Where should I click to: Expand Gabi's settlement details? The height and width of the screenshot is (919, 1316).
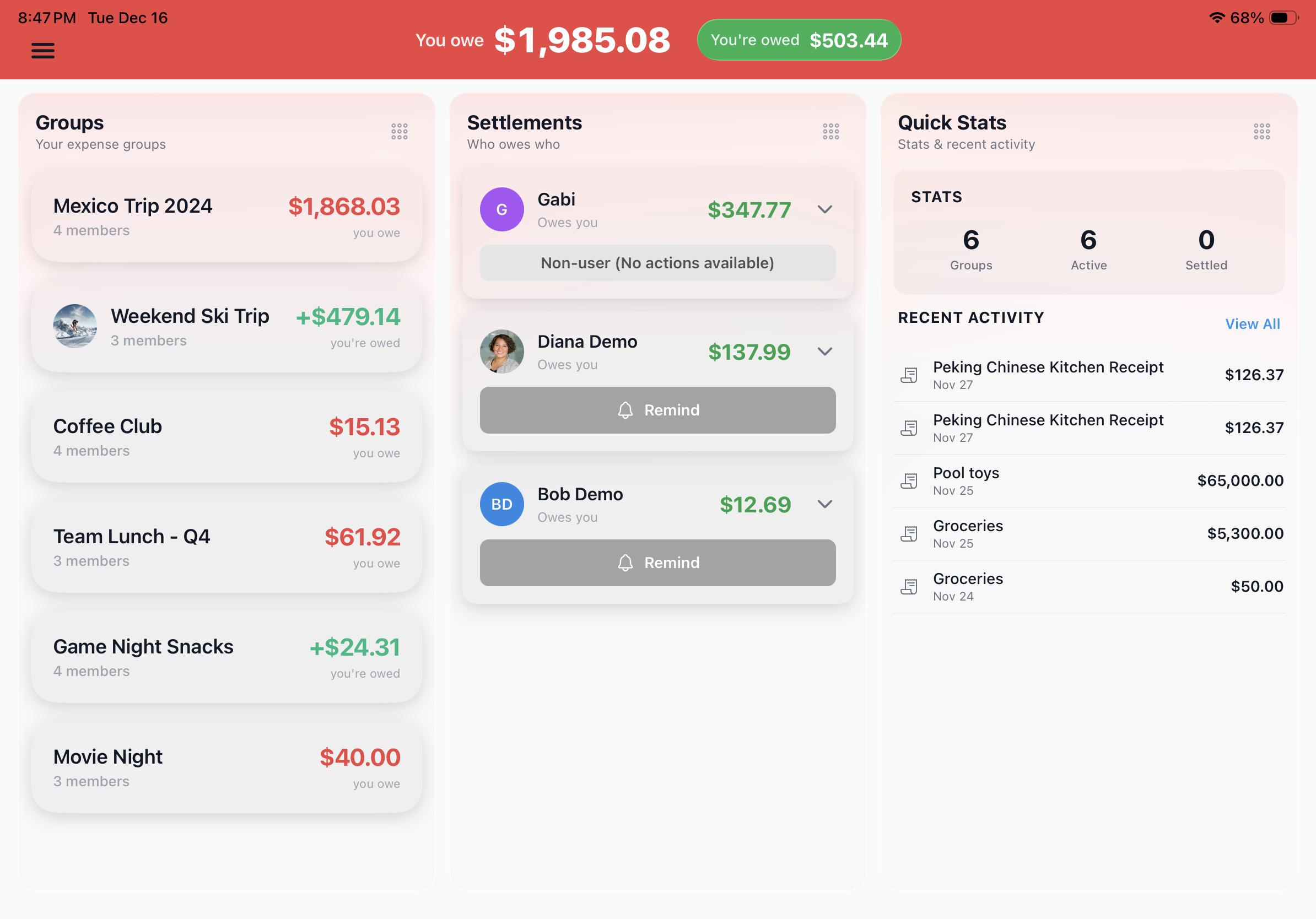click(x=826, y=209)
